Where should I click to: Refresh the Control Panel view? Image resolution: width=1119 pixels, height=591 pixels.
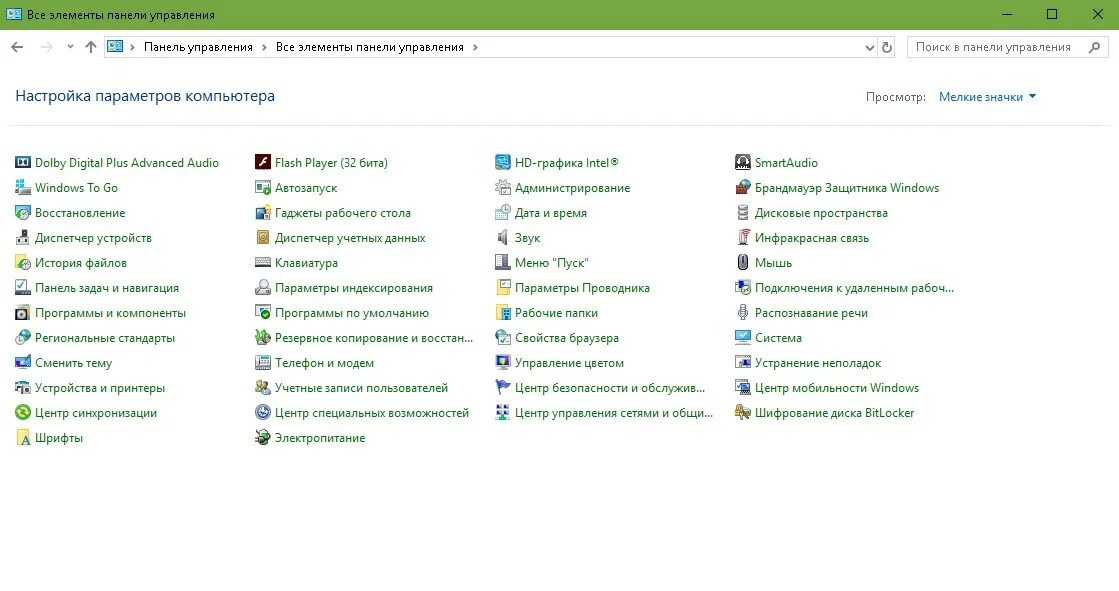tap(886, 48)
